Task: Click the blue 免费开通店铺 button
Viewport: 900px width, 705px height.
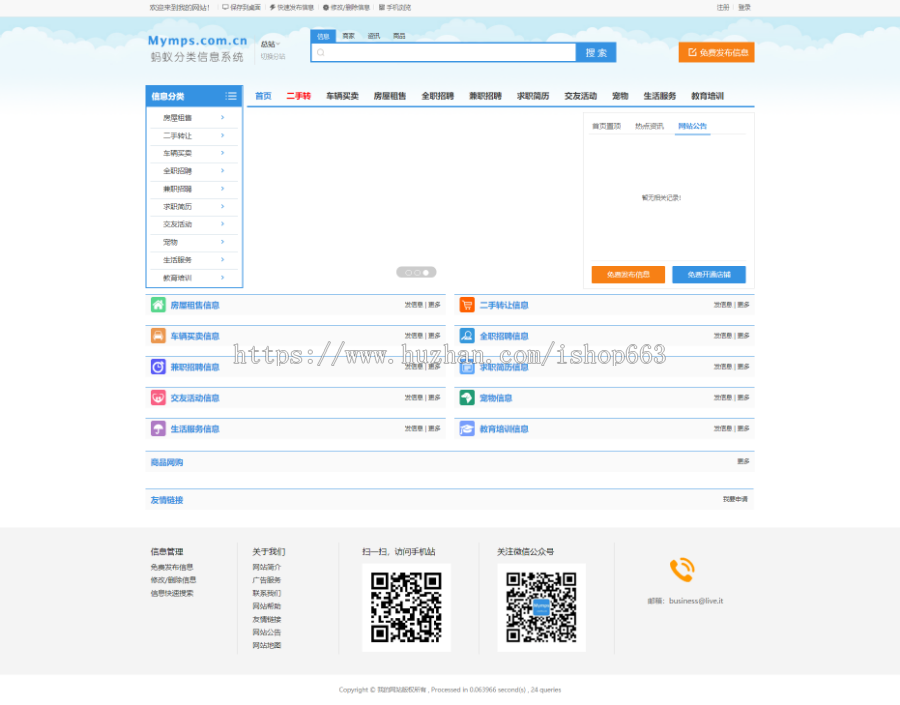Action: 708,274
